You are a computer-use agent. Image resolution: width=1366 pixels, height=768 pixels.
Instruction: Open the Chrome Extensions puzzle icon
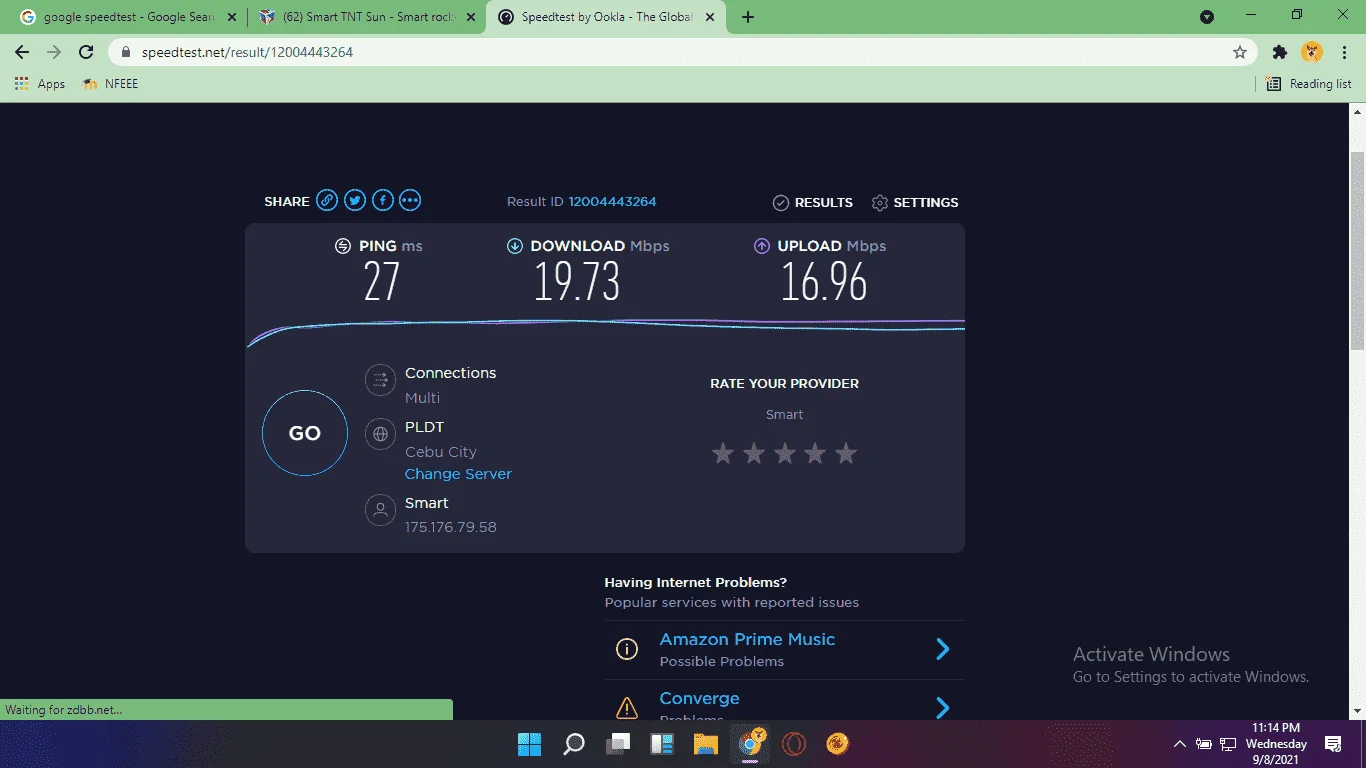[x=1280, y=52]
